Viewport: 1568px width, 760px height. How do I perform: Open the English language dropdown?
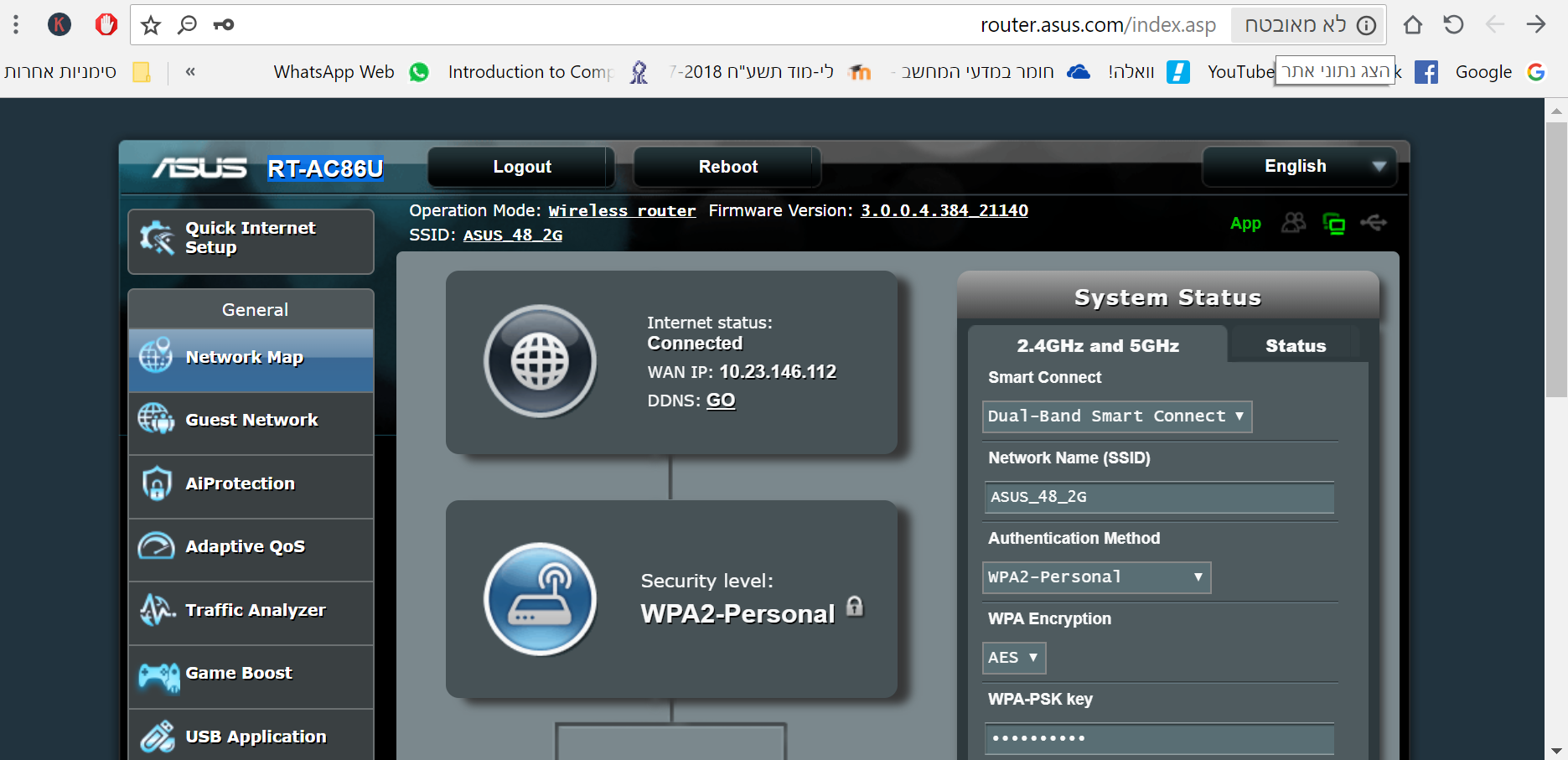(1300, 167)
